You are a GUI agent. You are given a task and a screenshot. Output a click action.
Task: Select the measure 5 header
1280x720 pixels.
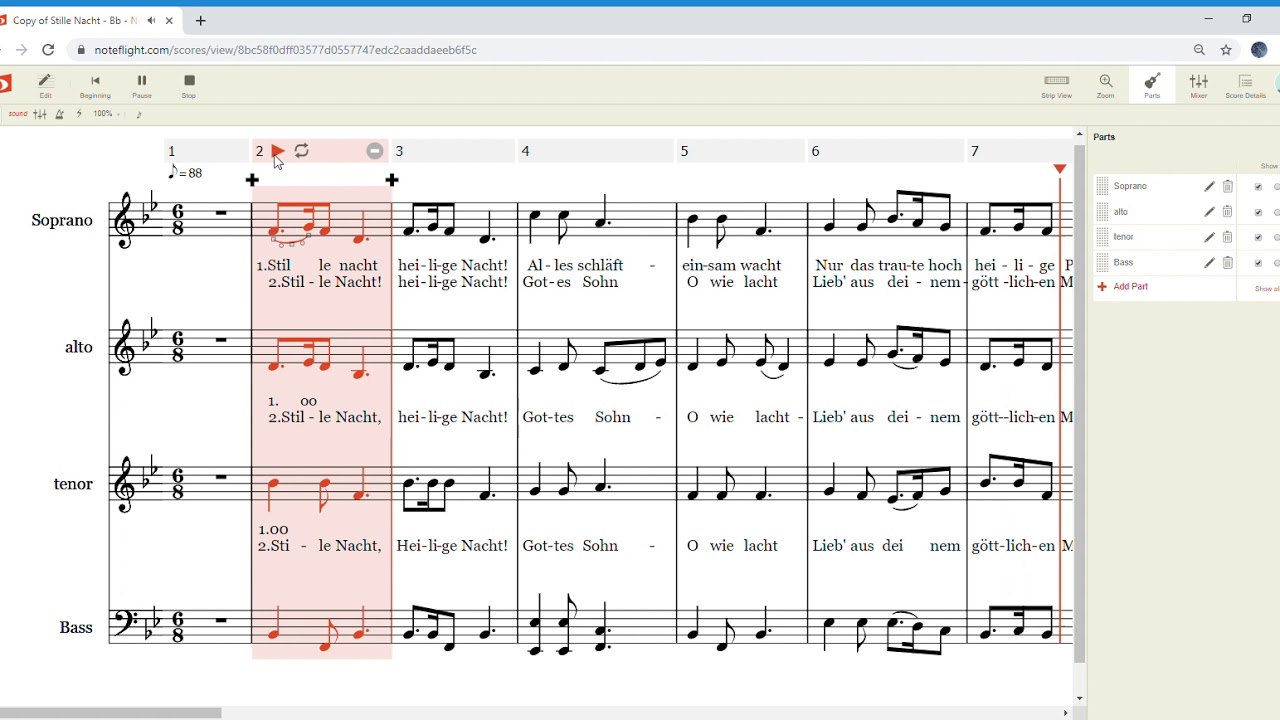[x=741, y=151]
